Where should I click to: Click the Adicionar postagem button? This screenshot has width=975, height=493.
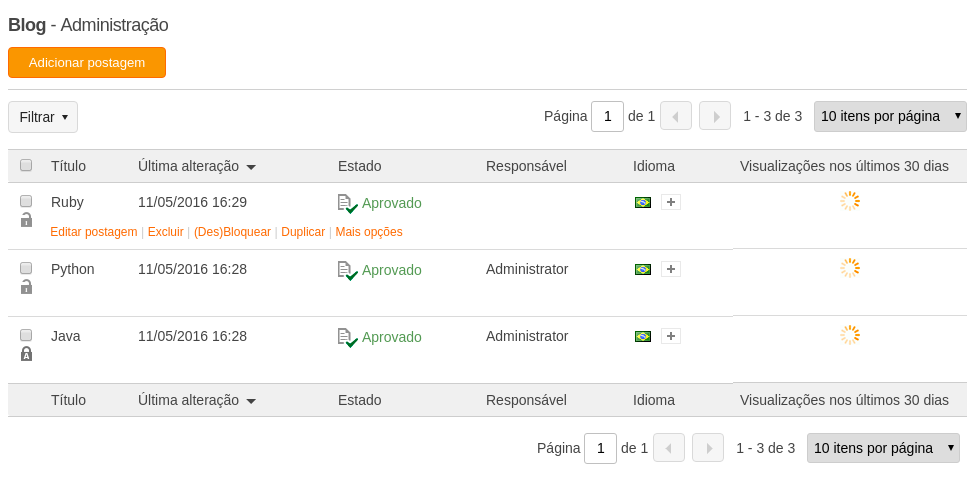(87, 63)
